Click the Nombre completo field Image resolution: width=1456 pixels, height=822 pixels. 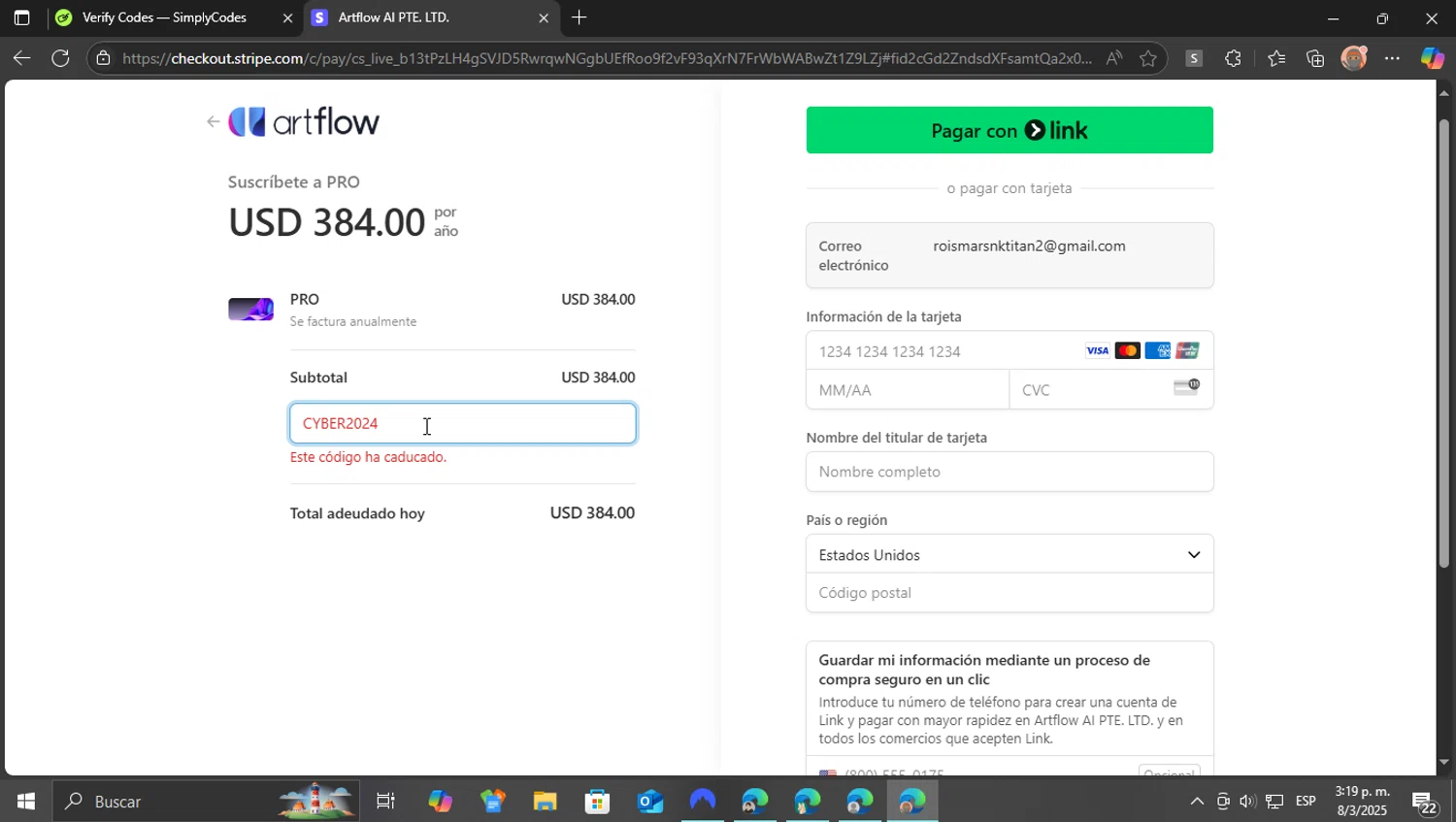(x=1009, y=472)
